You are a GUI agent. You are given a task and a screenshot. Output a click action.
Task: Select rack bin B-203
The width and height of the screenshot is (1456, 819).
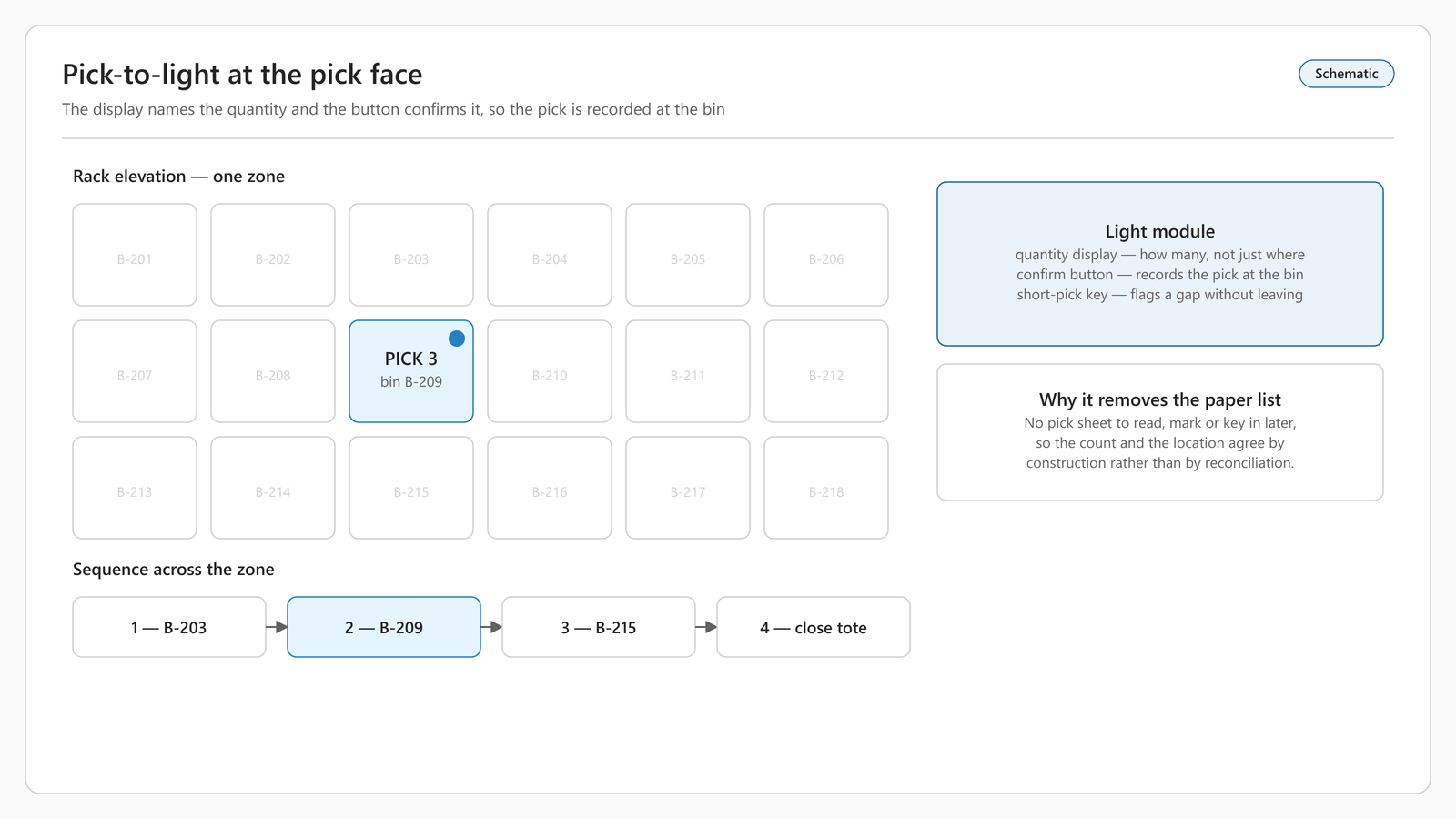point(411,255)
